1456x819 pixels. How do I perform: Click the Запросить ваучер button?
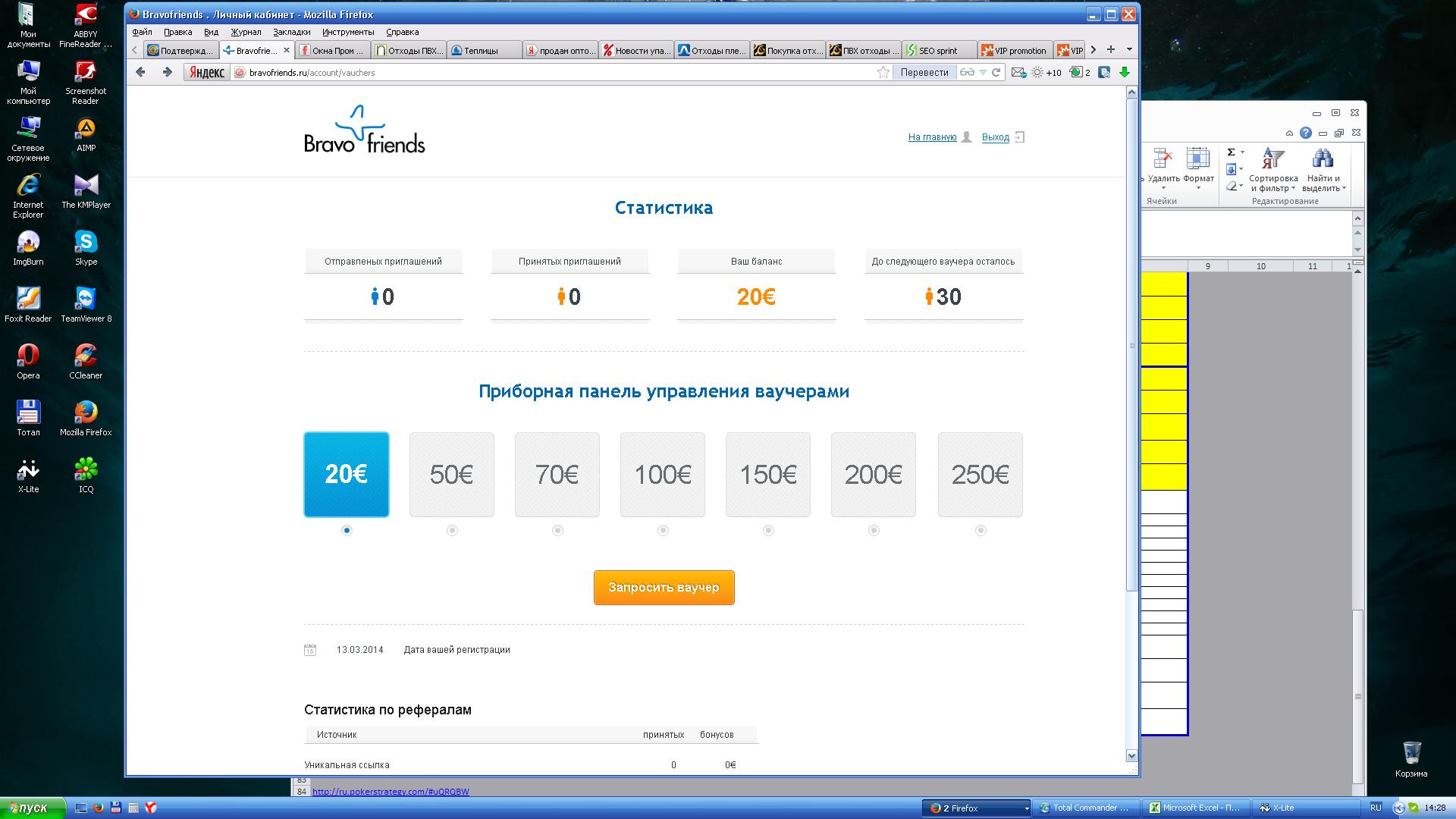tap(664, 588)
